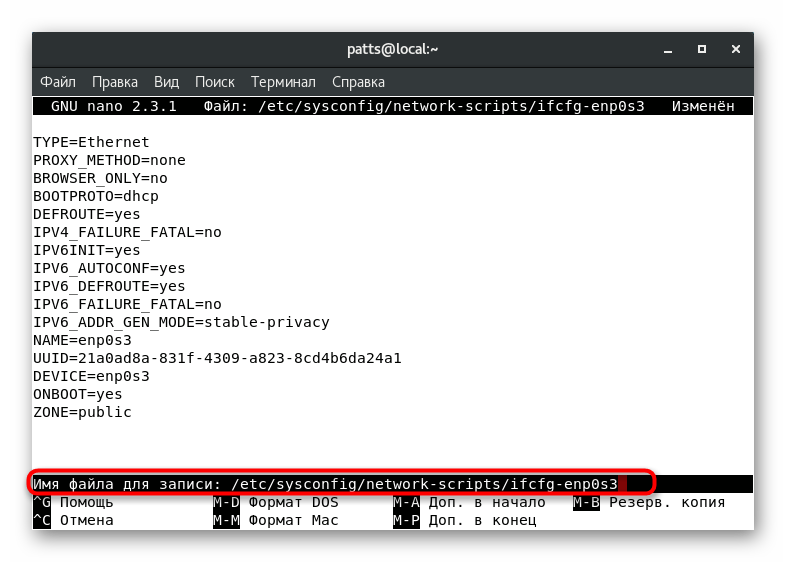
Task: Click the M-M Формат Mac option
Action: point(276,520)
